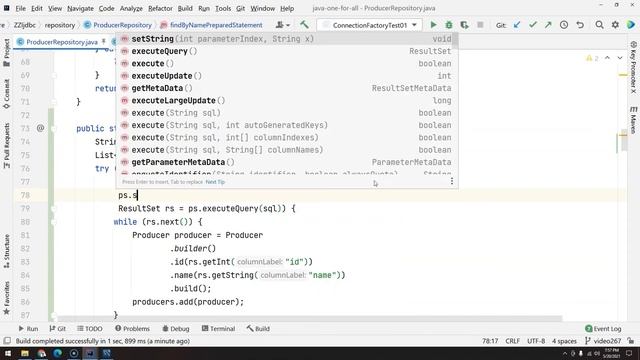Open the Event Log
The height and width of the screenshot is (360, 640).
coord(603,329)
